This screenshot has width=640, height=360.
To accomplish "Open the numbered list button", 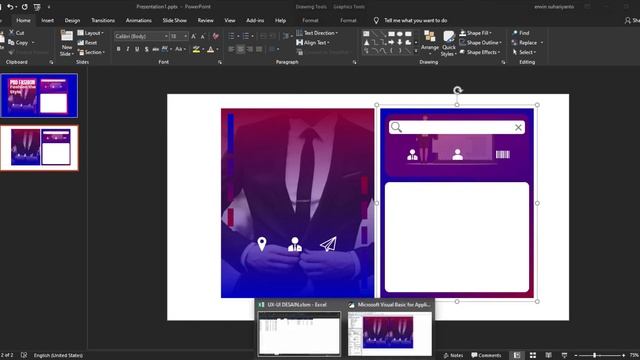I will [x=247, y=36].
